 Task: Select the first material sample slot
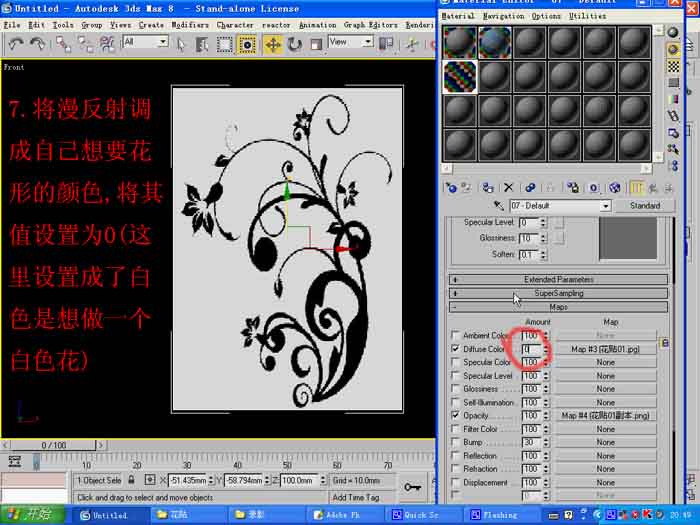[460, 42]
